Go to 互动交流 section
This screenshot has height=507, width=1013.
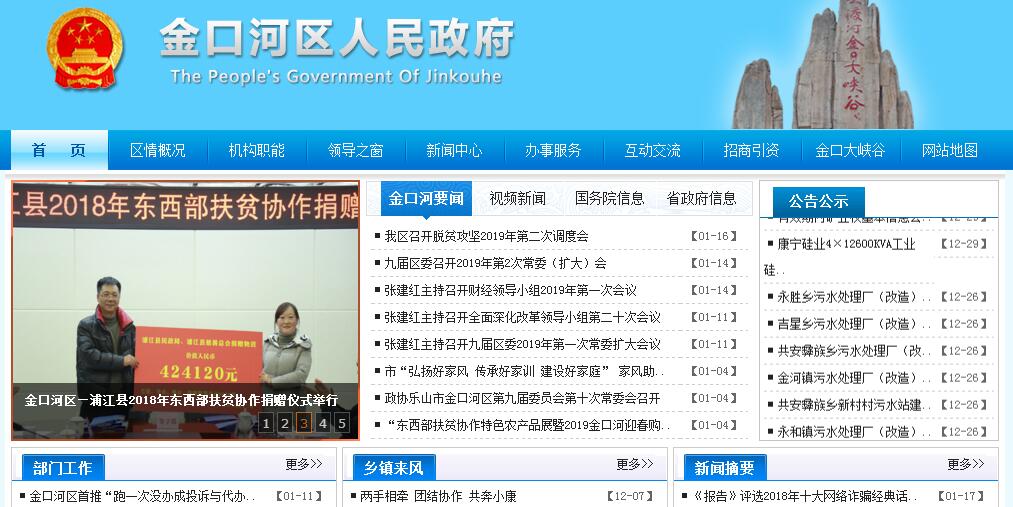pyautogui.click(x=652, y=150)
